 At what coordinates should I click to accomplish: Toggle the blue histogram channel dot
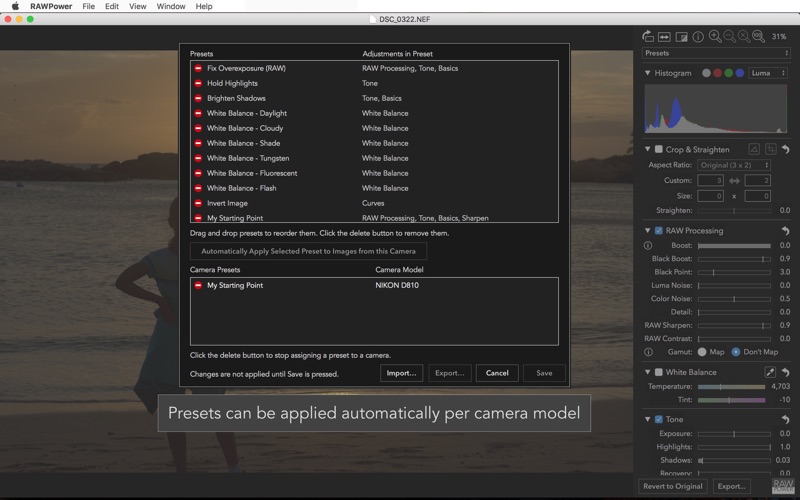740,73
